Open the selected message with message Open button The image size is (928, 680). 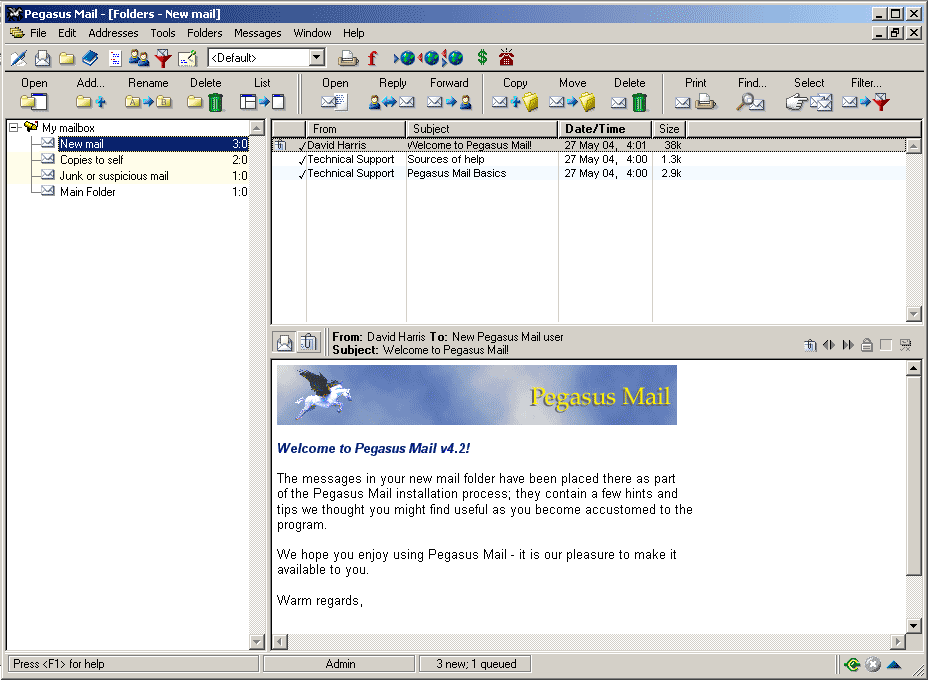point(335,94)
